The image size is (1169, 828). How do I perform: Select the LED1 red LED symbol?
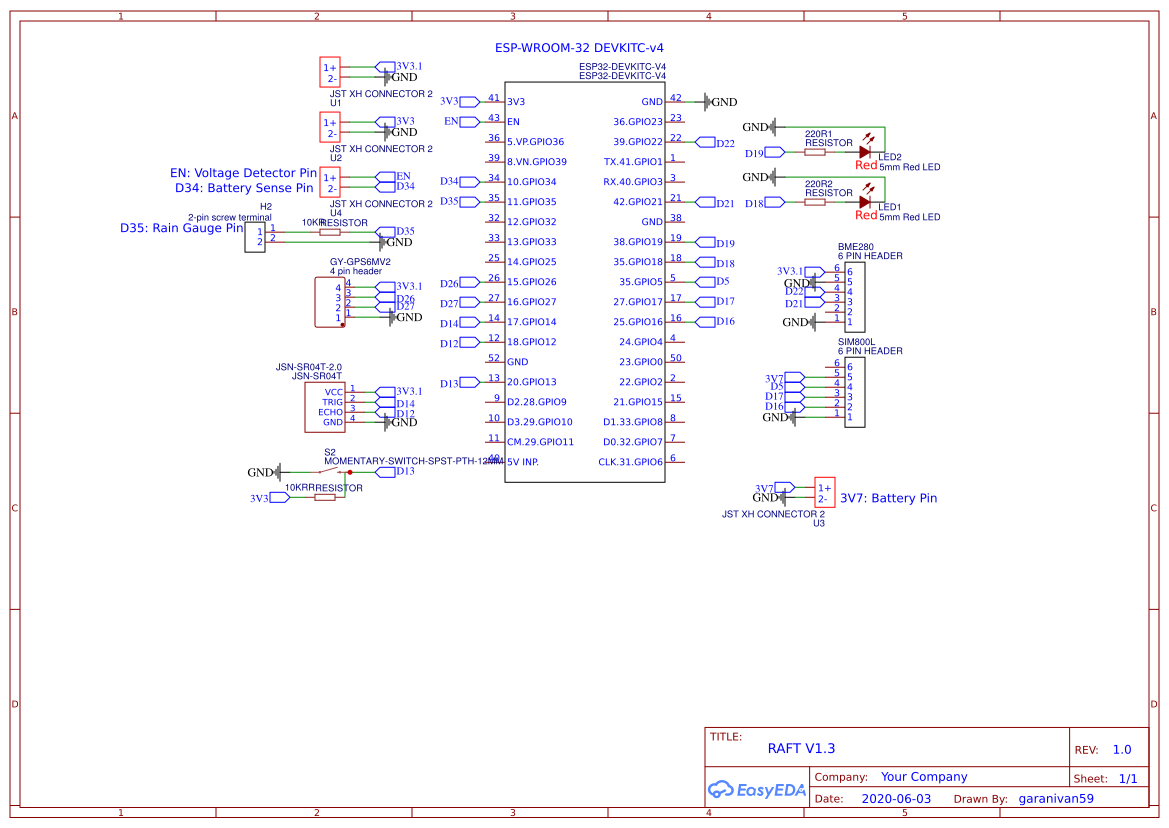865,201
